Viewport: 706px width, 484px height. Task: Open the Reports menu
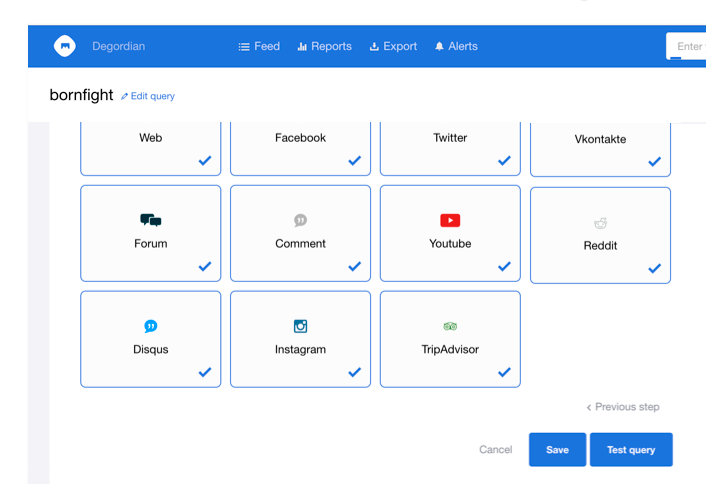tap(325, 46)
